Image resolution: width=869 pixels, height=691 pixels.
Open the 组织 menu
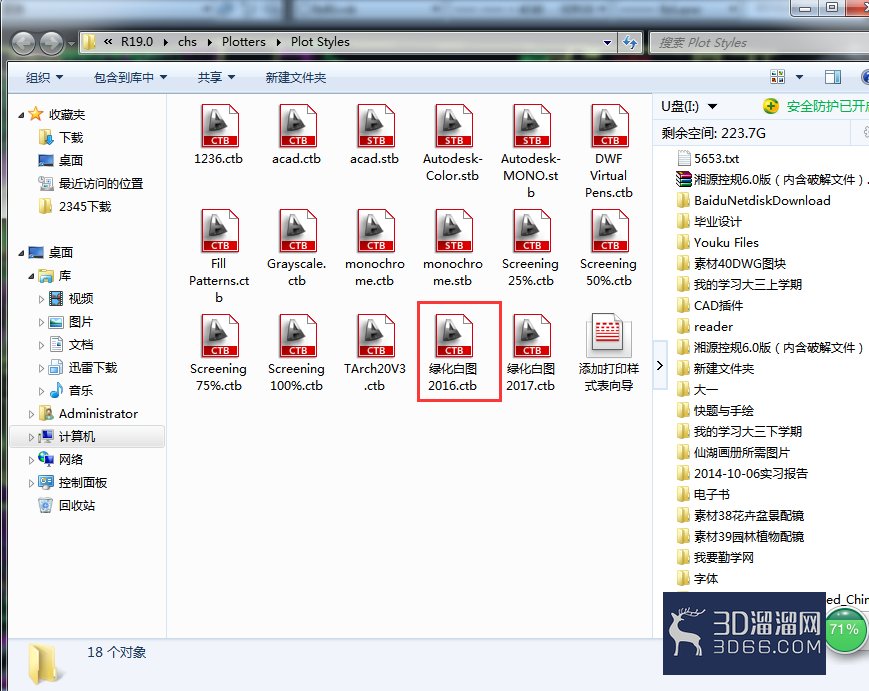click(x=44, y=78)
